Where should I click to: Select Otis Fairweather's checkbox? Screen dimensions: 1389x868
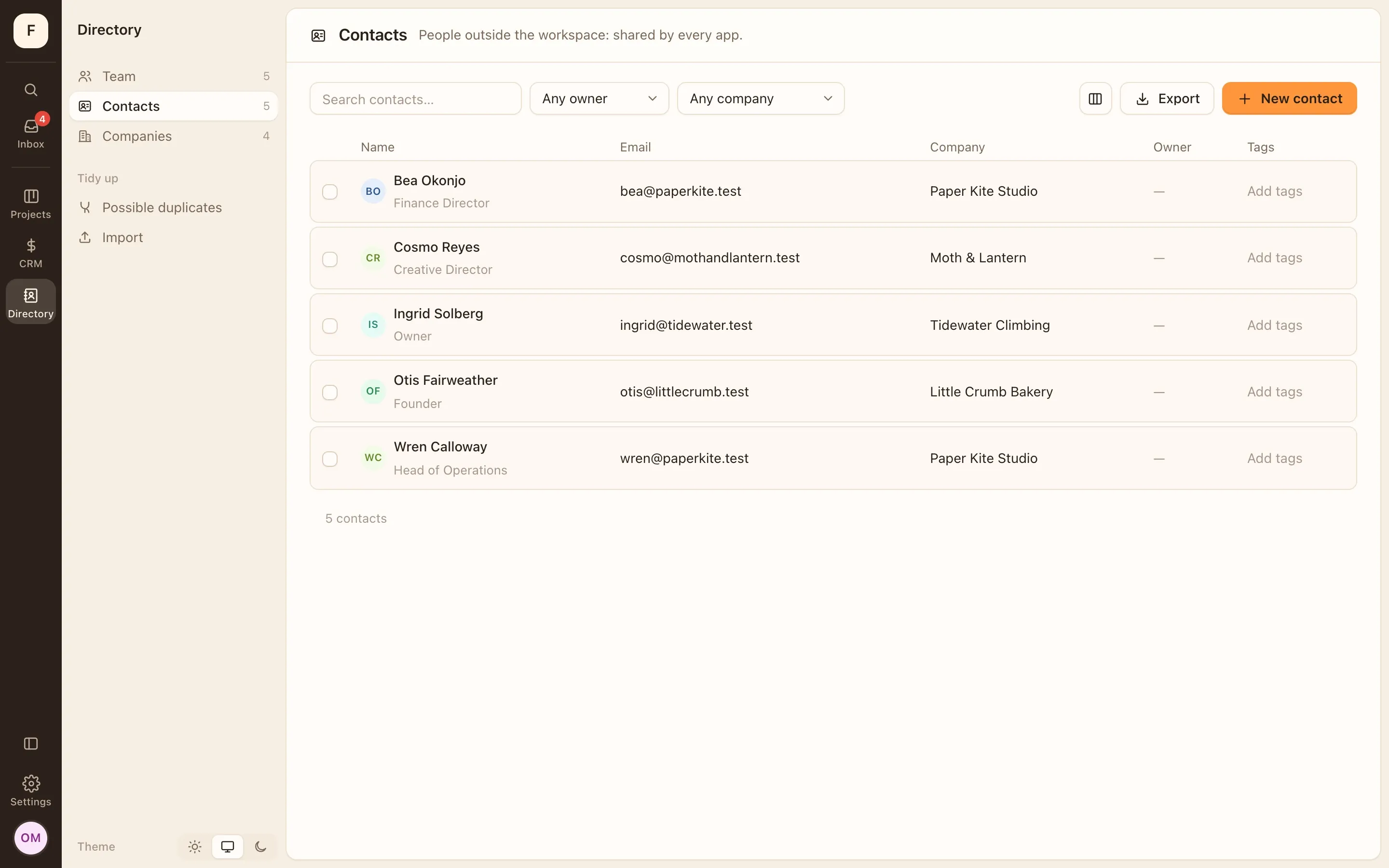tap(329, 392)
